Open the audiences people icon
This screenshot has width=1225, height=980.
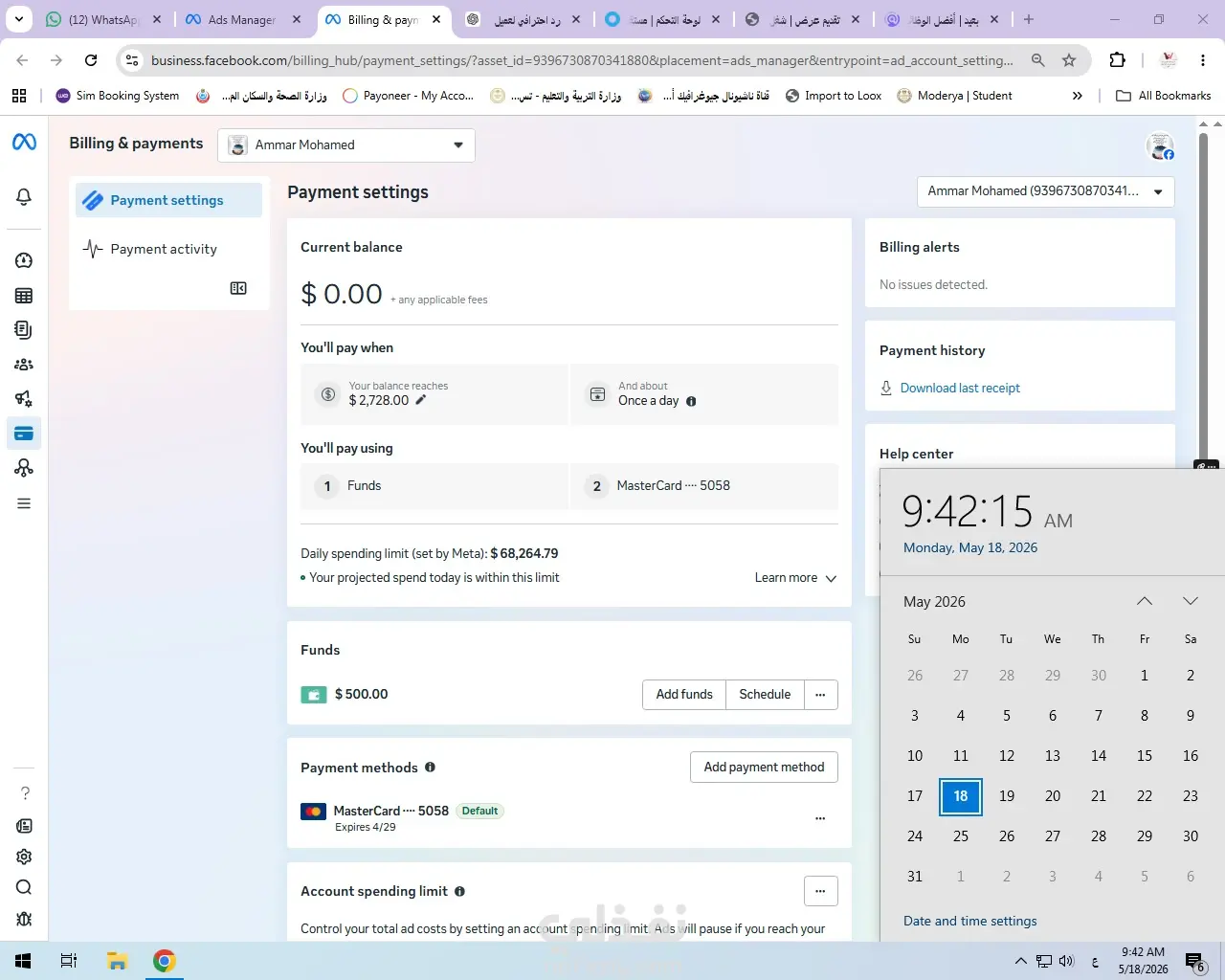click(x=24, y=365)
